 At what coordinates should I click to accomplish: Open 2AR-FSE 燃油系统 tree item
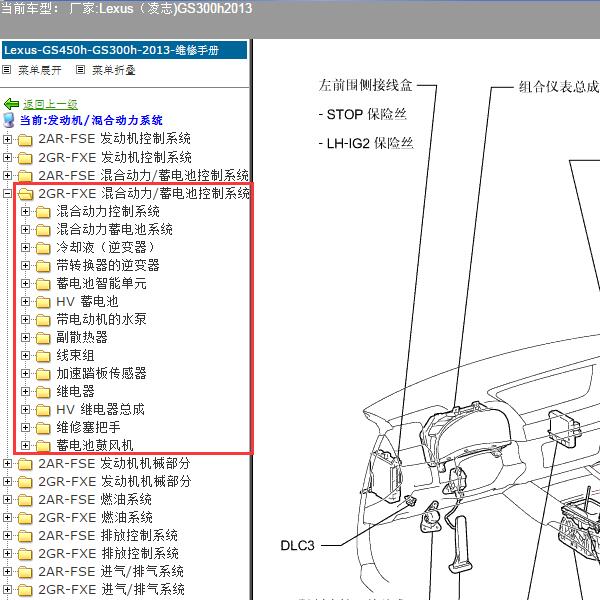click(95, 499)
